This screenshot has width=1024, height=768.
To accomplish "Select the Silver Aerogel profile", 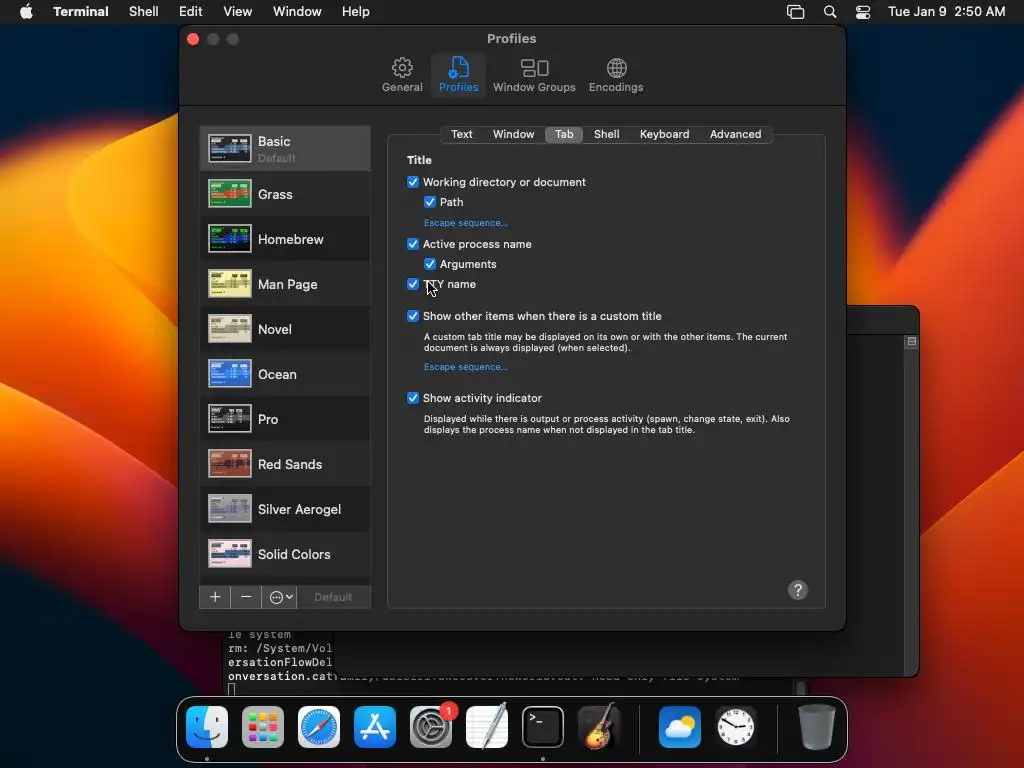I will pyautogui.click(x=285, y=509).
